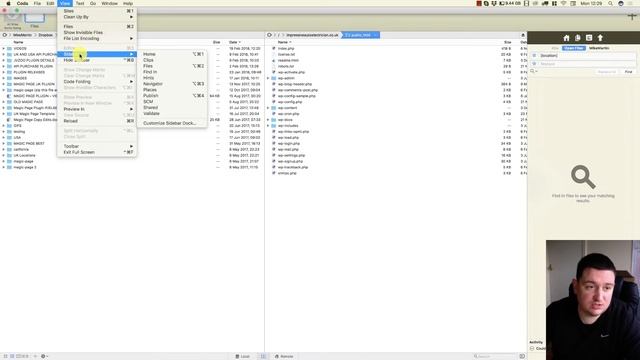The width and height of the screenshot is (640, 360).
Task: Click the local pane history icon
Action: coord(5,35)
